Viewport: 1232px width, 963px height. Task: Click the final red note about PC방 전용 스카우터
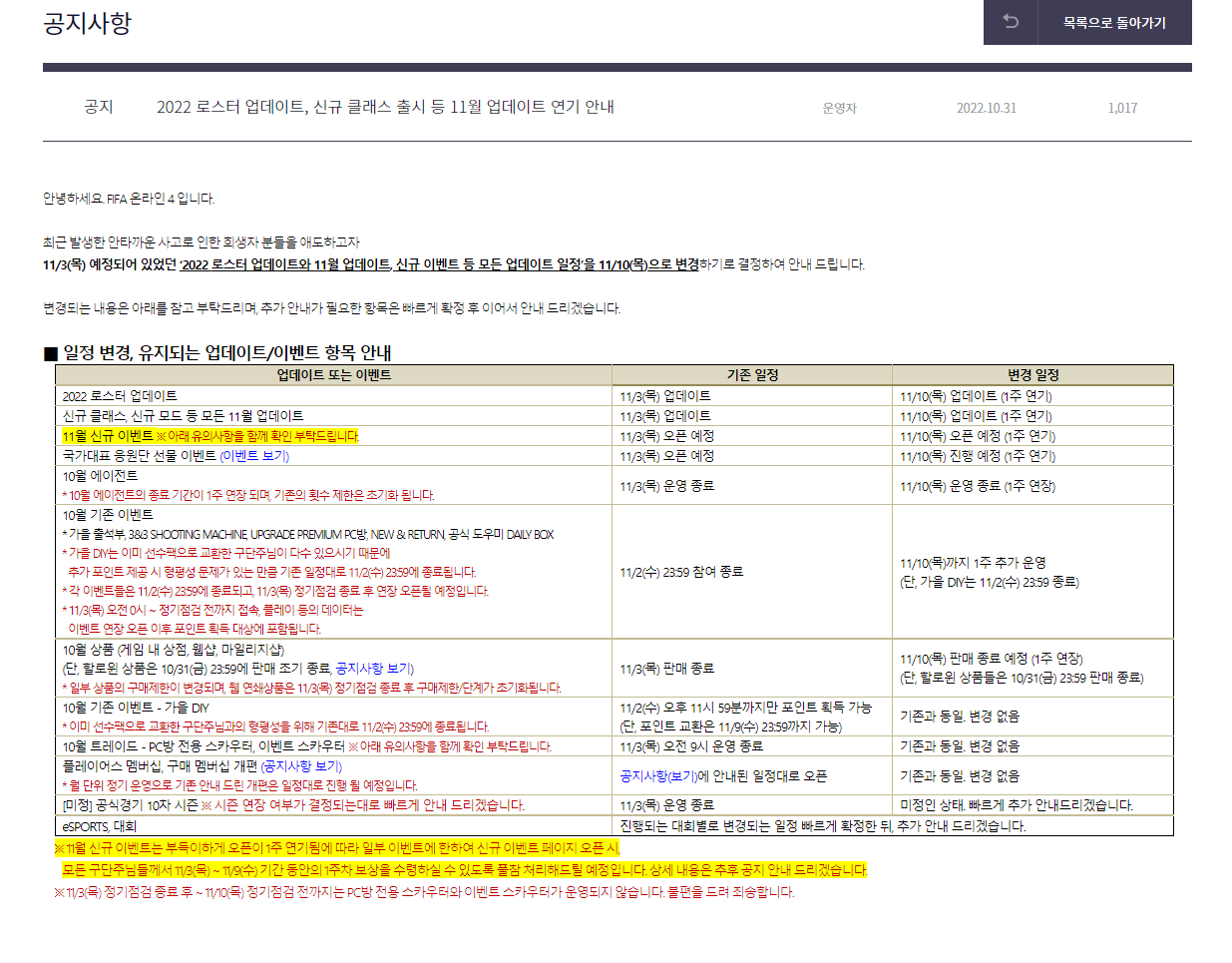coord(424,892)
